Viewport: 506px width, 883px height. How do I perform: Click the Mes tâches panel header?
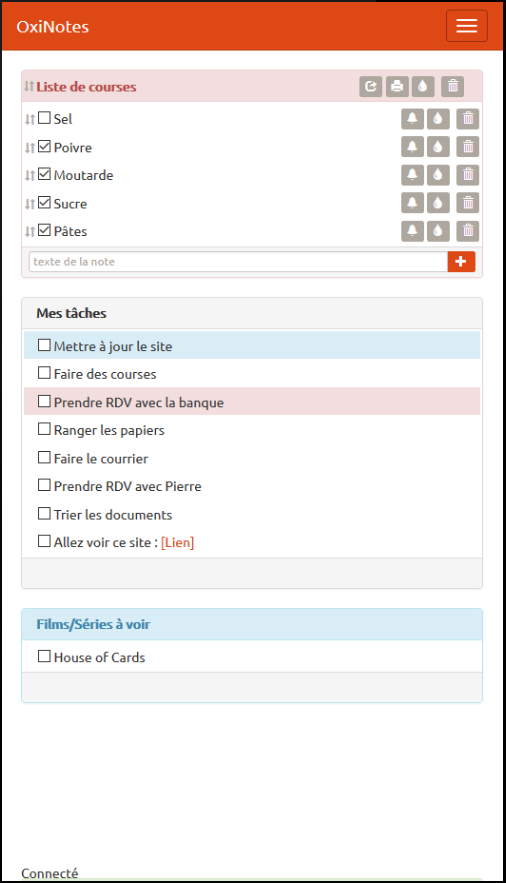(252, 313)
